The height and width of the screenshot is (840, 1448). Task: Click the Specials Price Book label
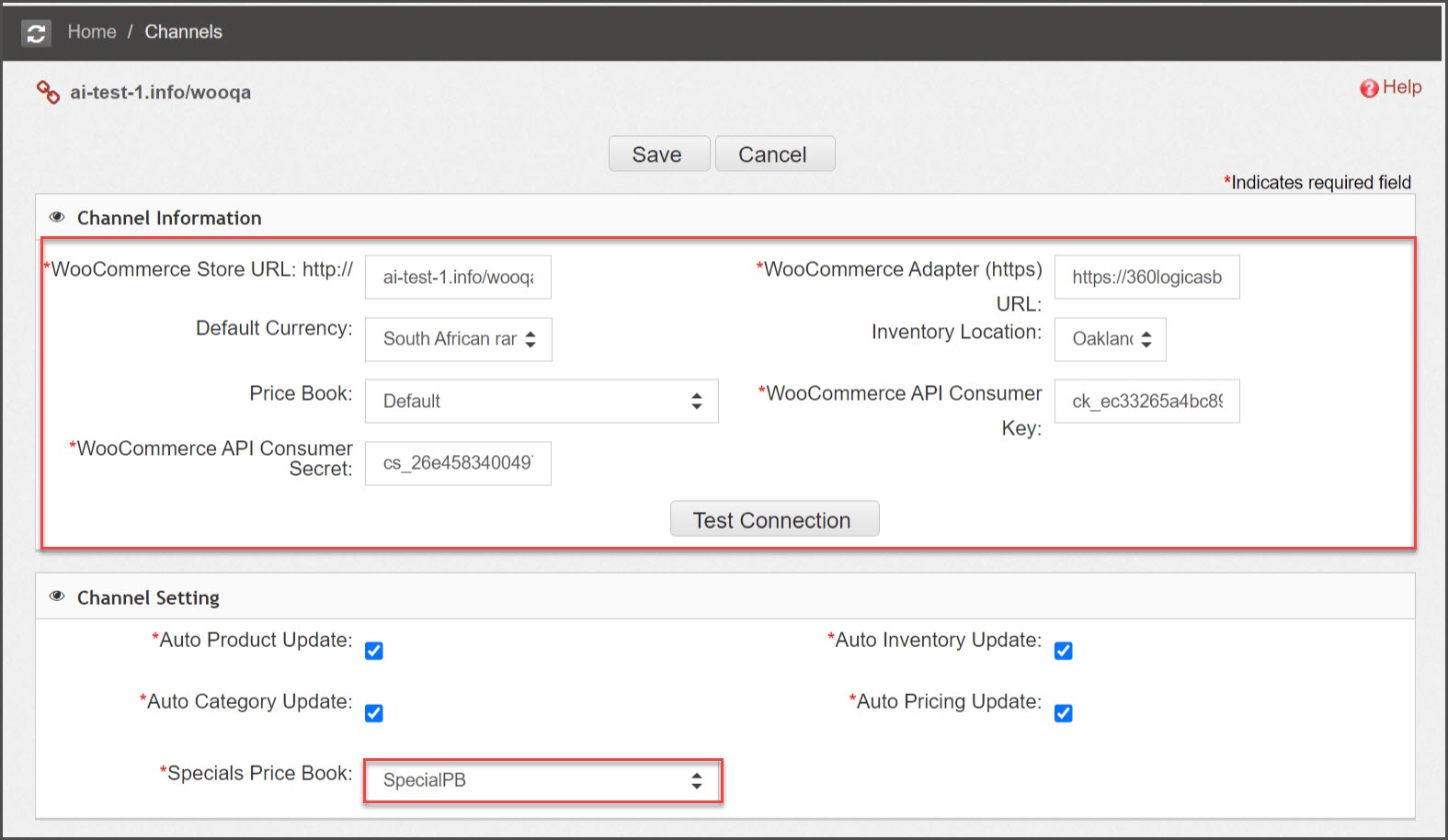[256, 773]
